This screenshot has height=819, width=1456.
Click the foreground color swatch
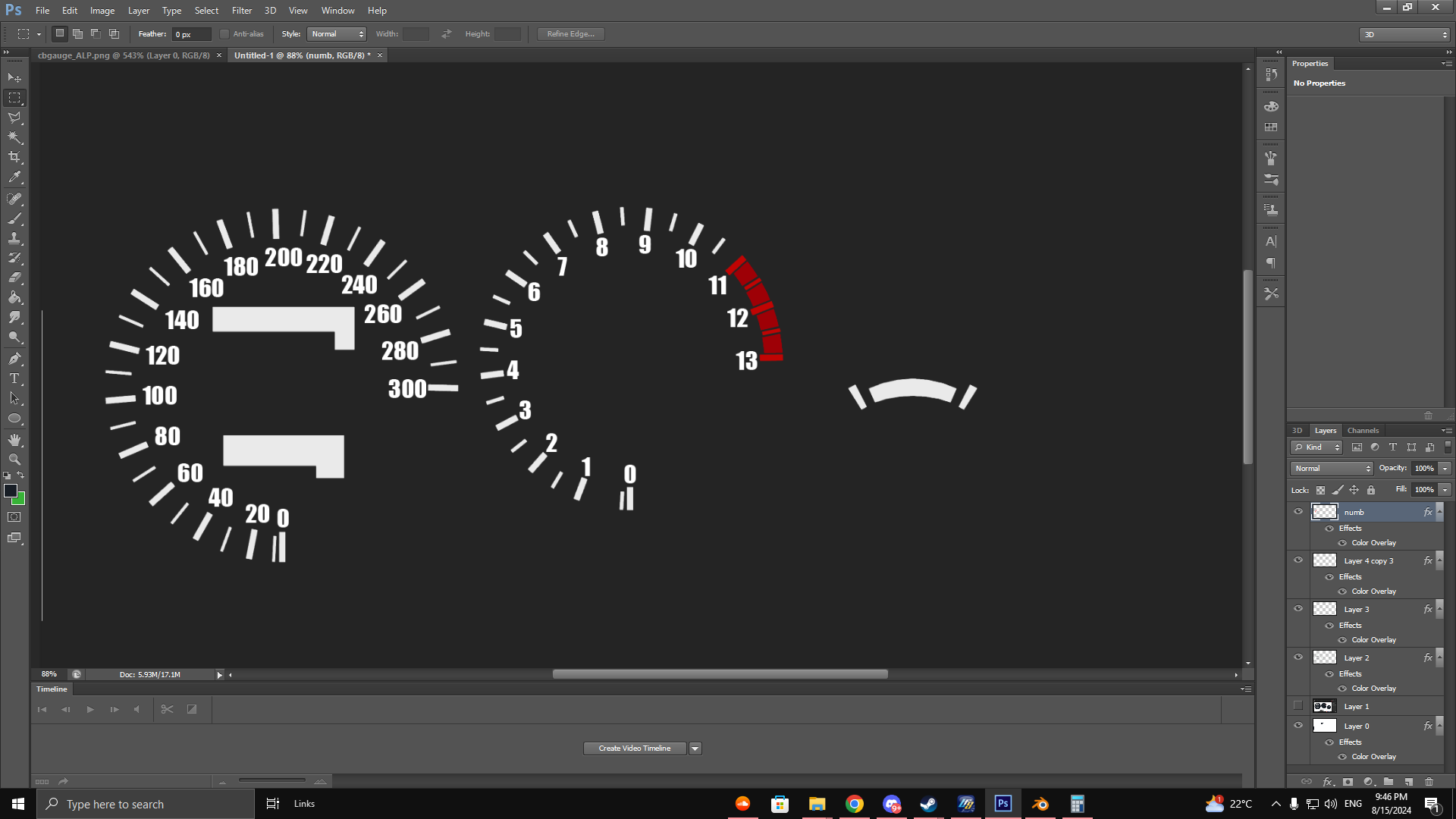(11, 491)
